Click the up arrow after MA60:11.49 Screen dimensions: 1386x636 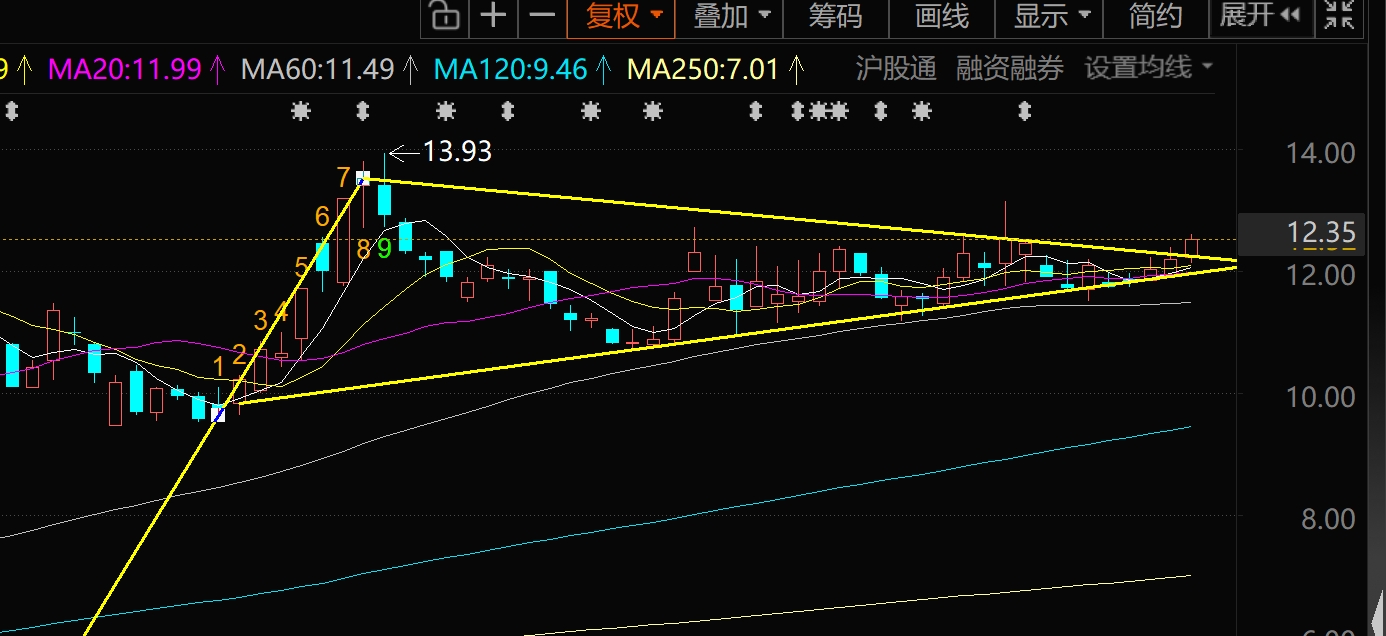point(410,69)
